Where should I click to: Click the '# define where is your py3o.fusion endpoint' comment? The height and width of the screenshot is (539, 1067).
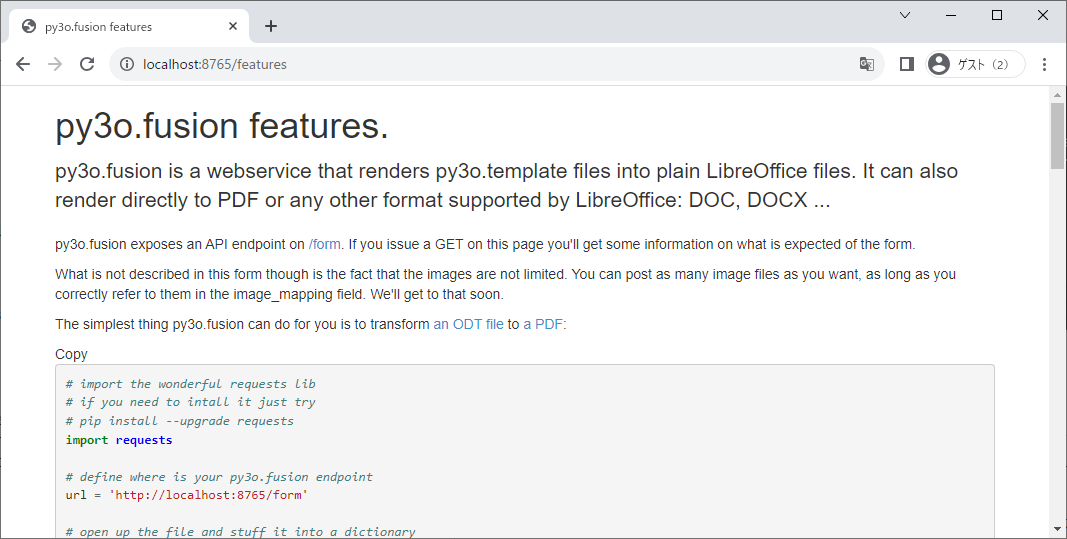(219, 476)
